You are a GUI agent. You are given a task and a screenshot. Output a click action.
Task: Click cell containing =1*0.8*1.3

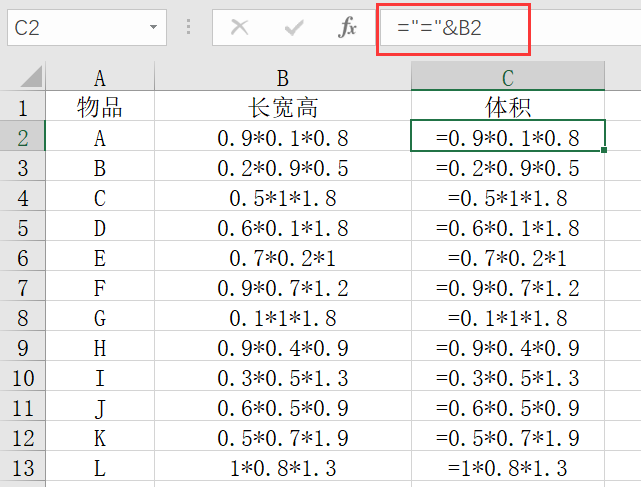pyautogui.click(x=508, y=466)
